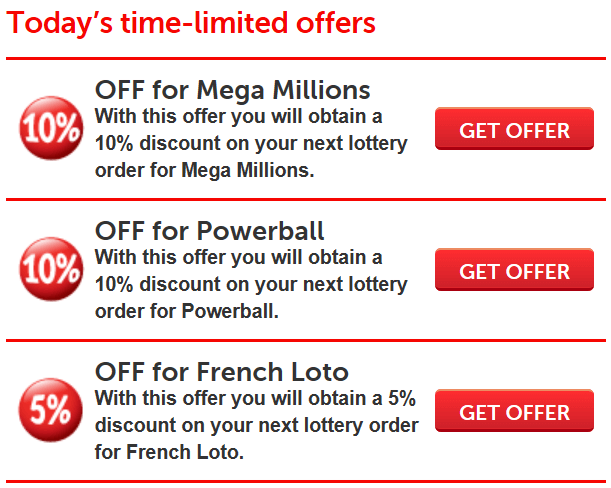Screen dimensions: 611x488
Task: Claim the Powerball GET OFFER button
Action: coord(514,270)
